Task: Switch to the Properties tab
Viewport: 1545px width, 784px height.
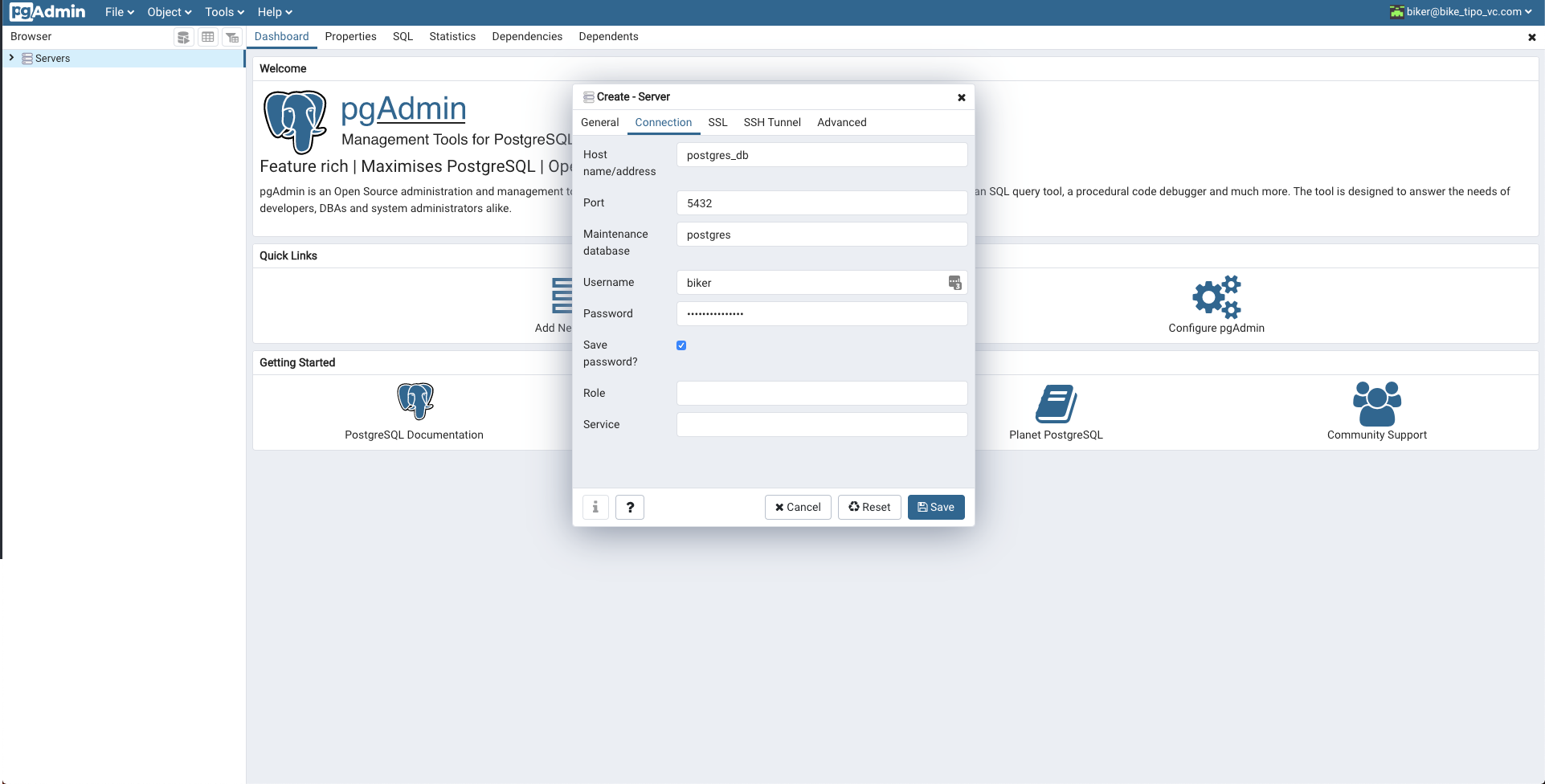Action: coord(350,37)
